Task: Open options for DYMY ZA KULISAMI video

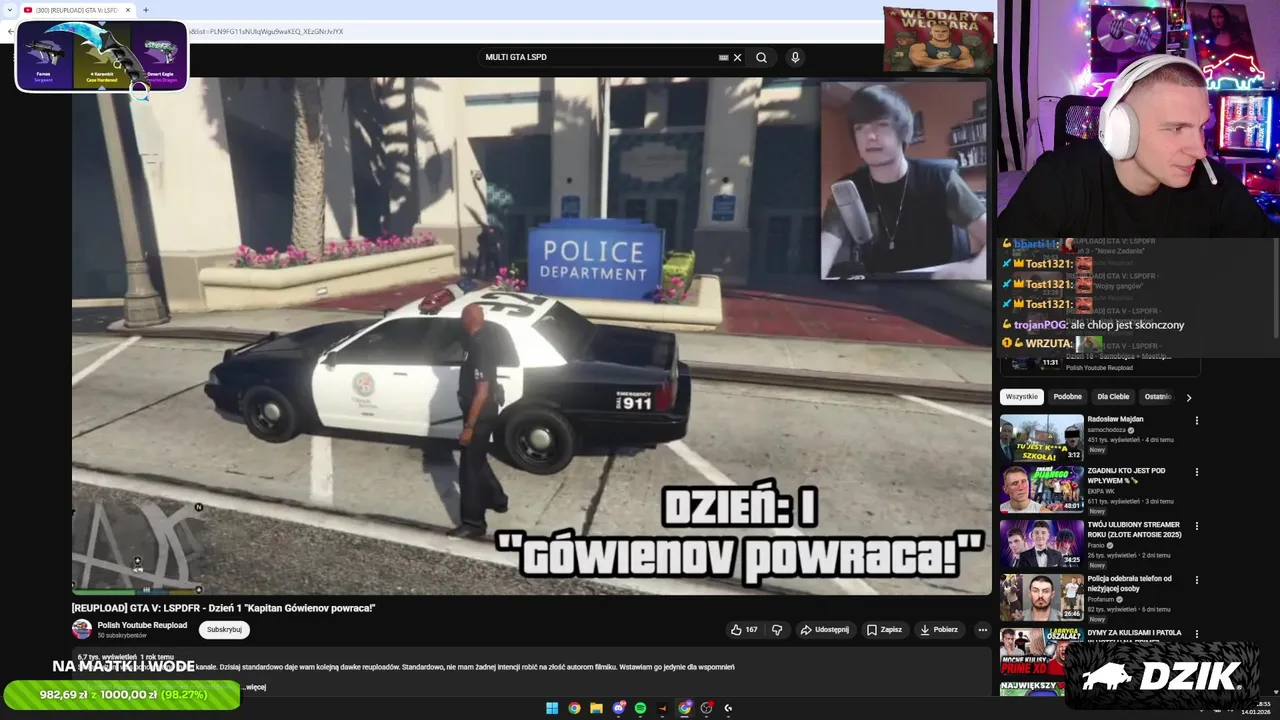Action: pyautogui.click(x=1196, y=634)
